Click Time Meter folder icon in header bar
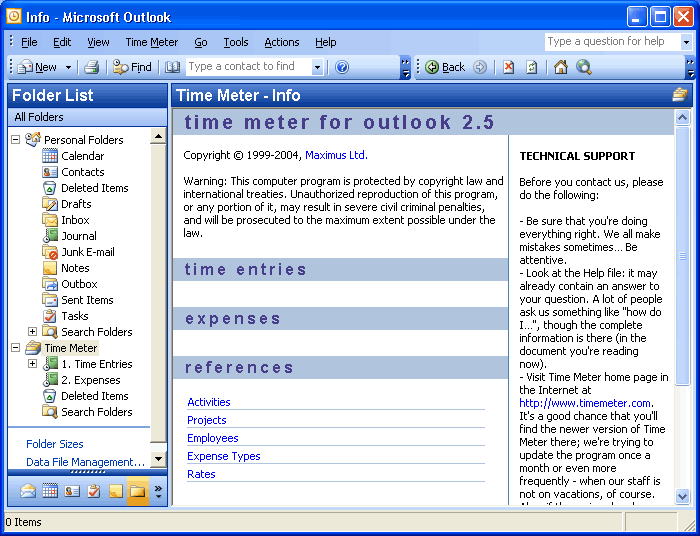The image size is (700, 536). tap(680, 95)
